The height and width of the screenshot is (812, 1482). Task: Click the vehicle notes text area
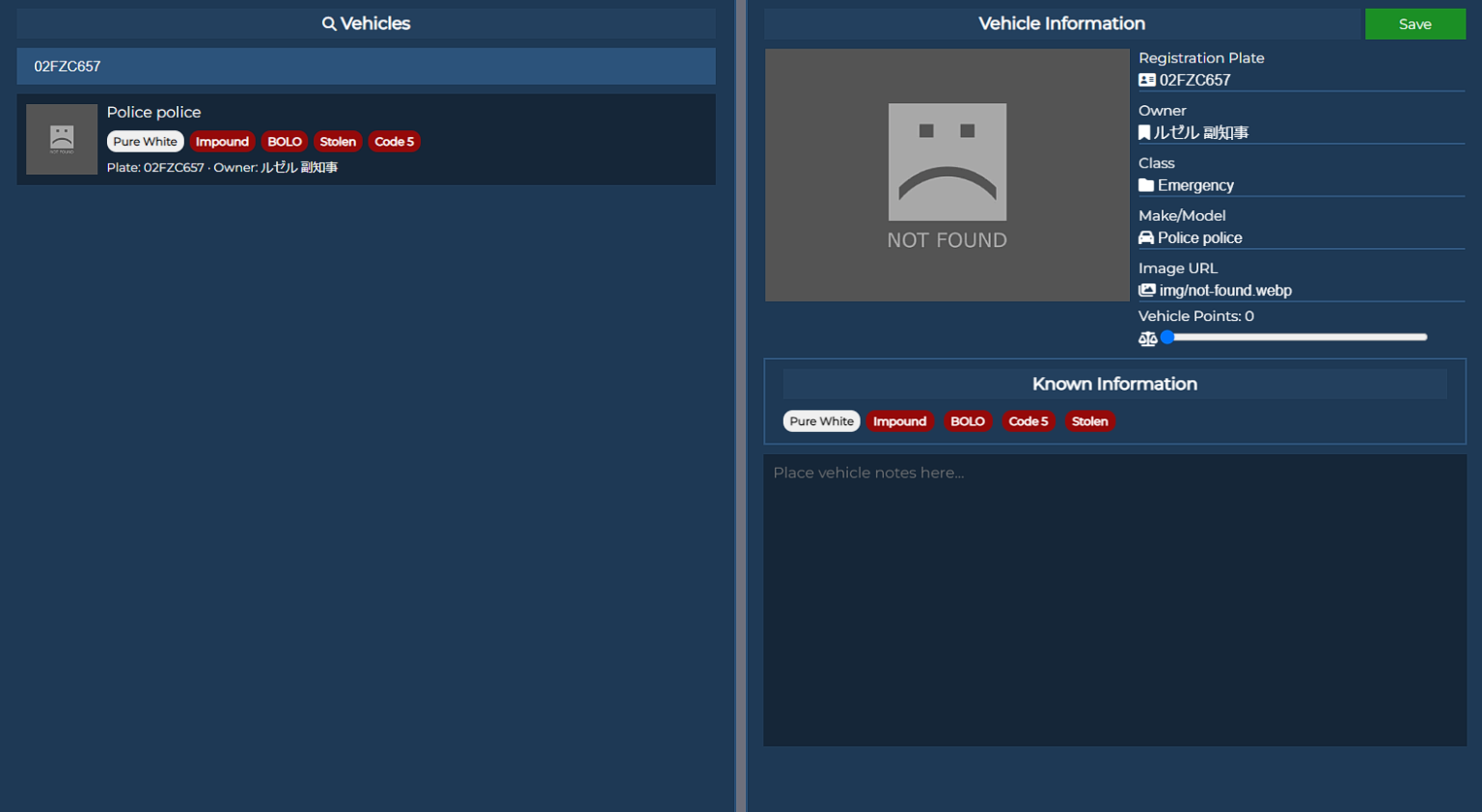(1114, 600)
